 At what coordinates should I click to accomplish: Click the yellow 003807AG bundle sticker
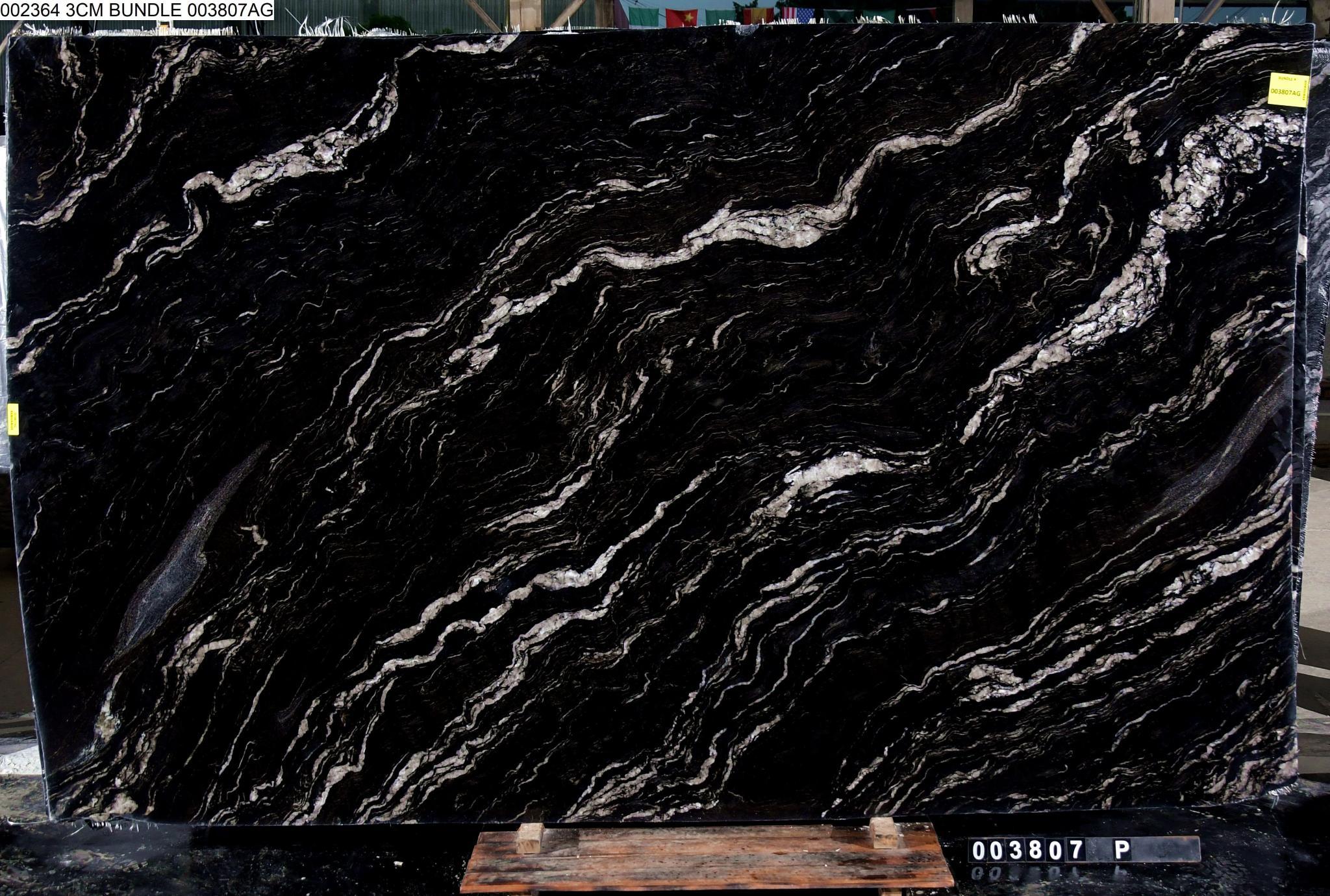coord(1288,90)
